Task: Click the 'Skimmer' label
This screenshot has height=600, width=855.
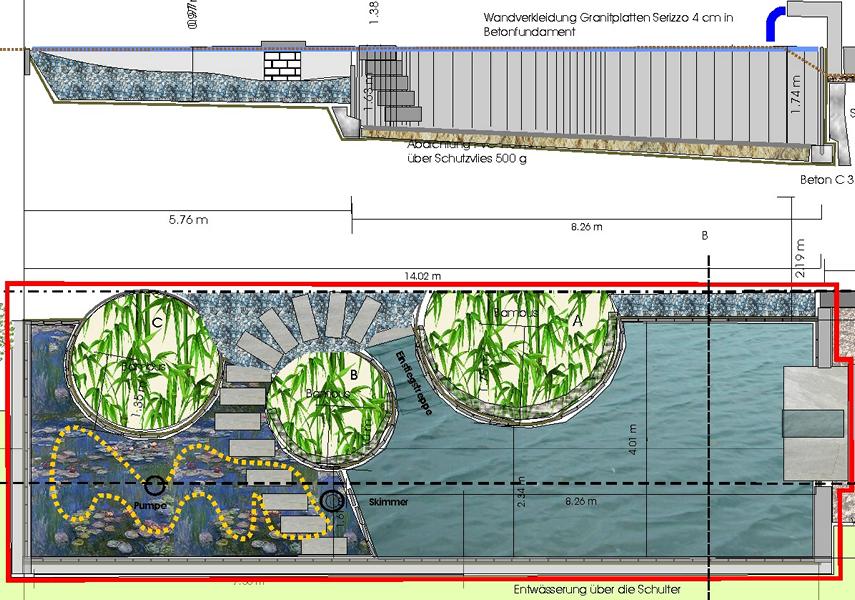Action: click(388, 502)
